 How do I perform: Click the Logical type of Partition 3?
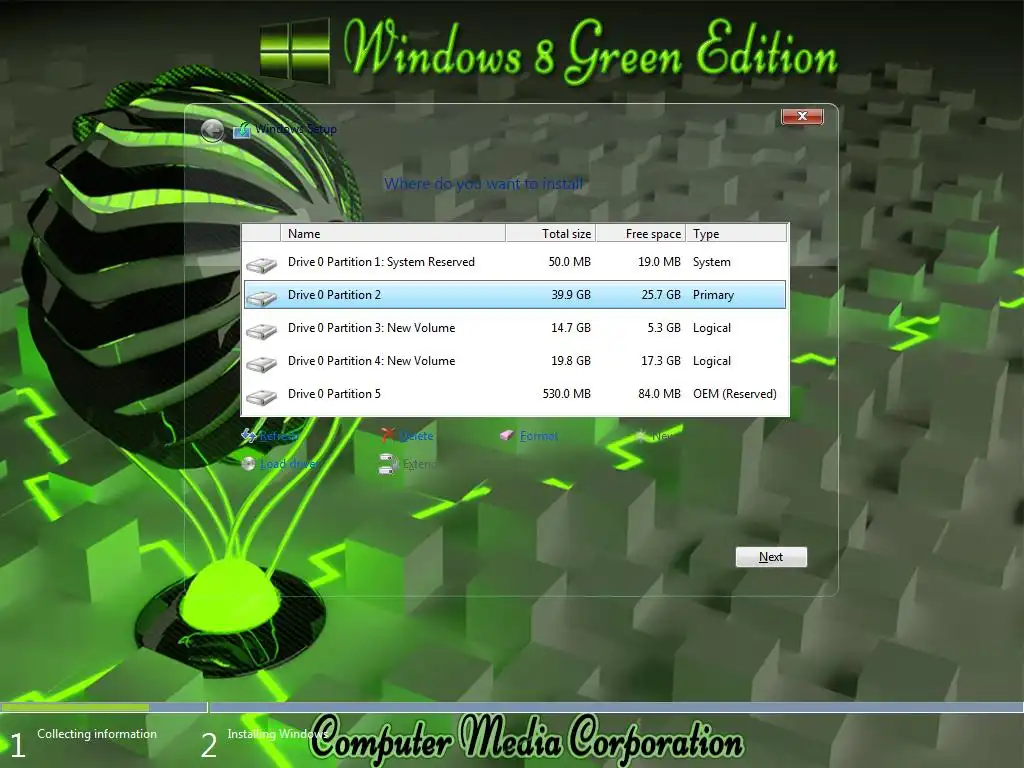(712, 328)
